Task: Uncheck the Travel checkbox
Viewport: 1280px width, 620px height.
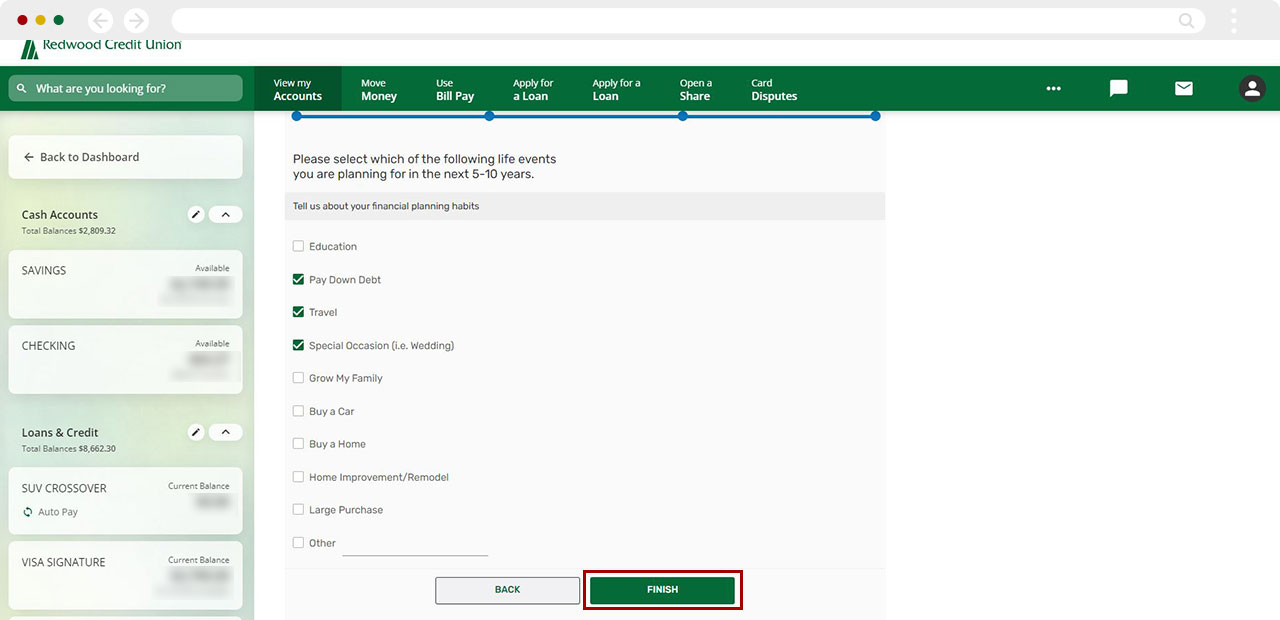Action: pyautogui.click(x=298, y=312)
